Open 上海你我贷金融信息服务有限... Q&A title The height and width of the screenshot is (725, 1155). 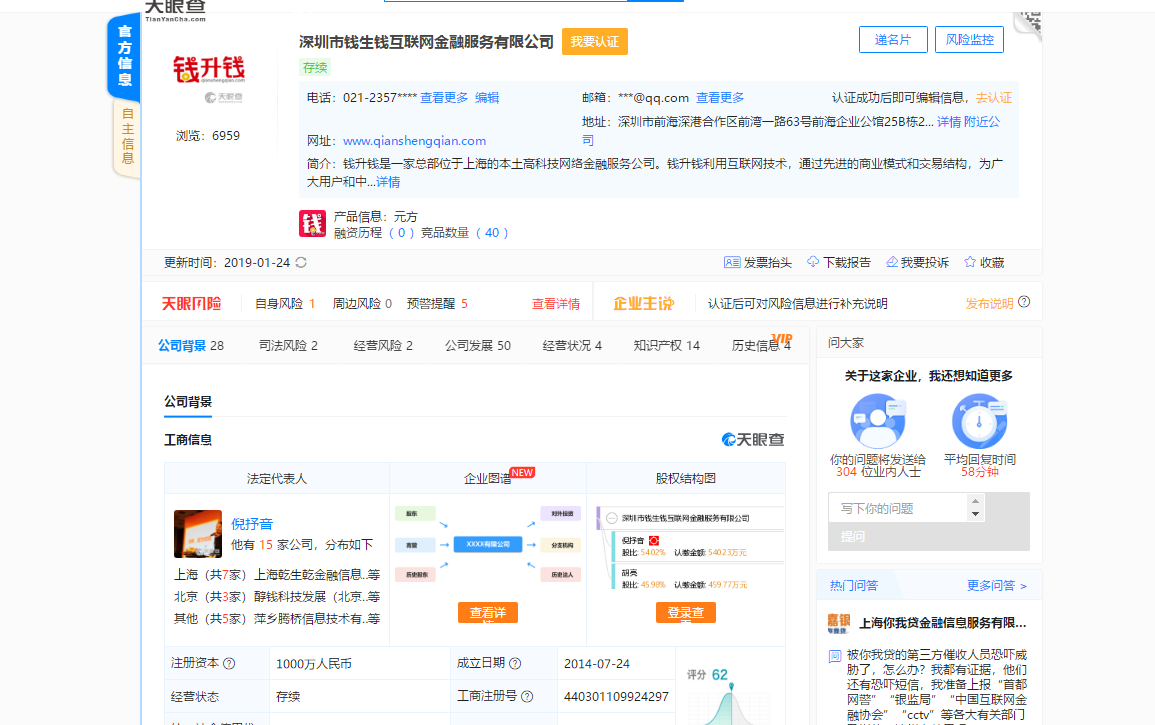pos(943,623)
